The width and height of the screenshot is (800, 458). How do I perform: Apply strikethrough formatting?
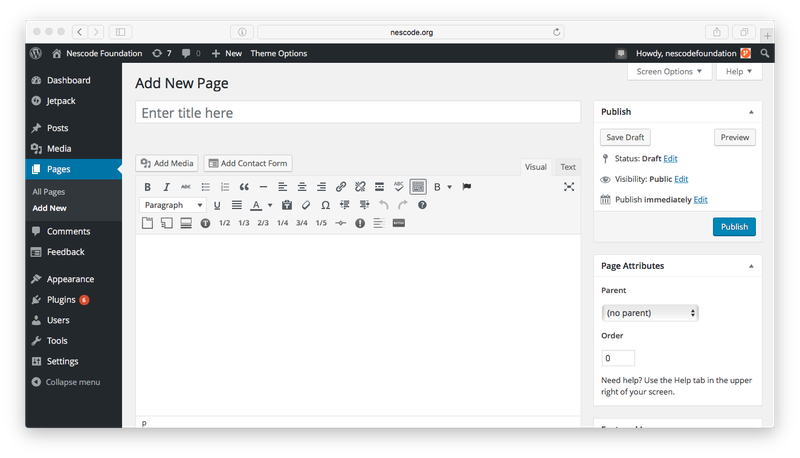click(186, 187)
